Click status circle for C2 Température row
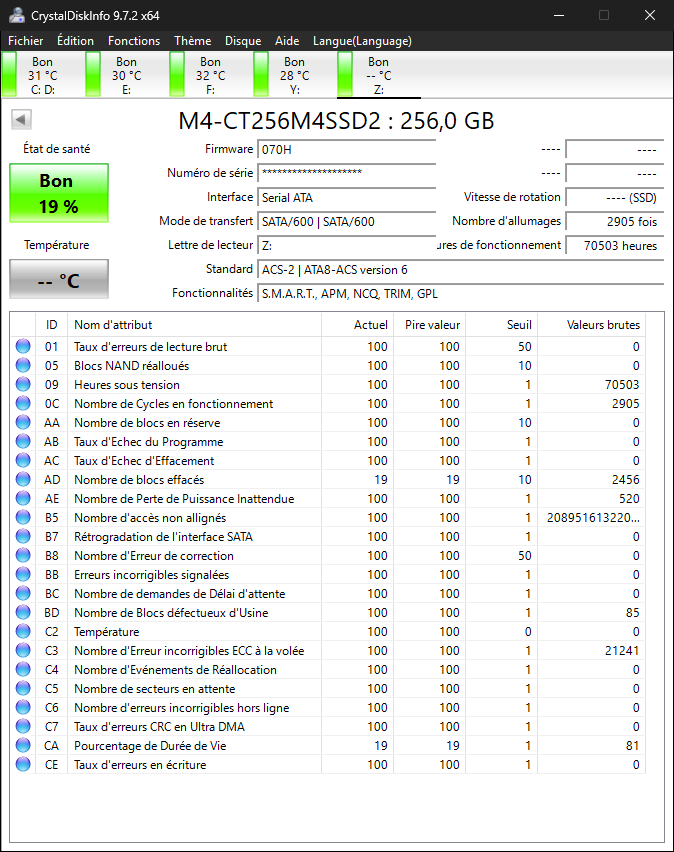 [x=23, y=631]
